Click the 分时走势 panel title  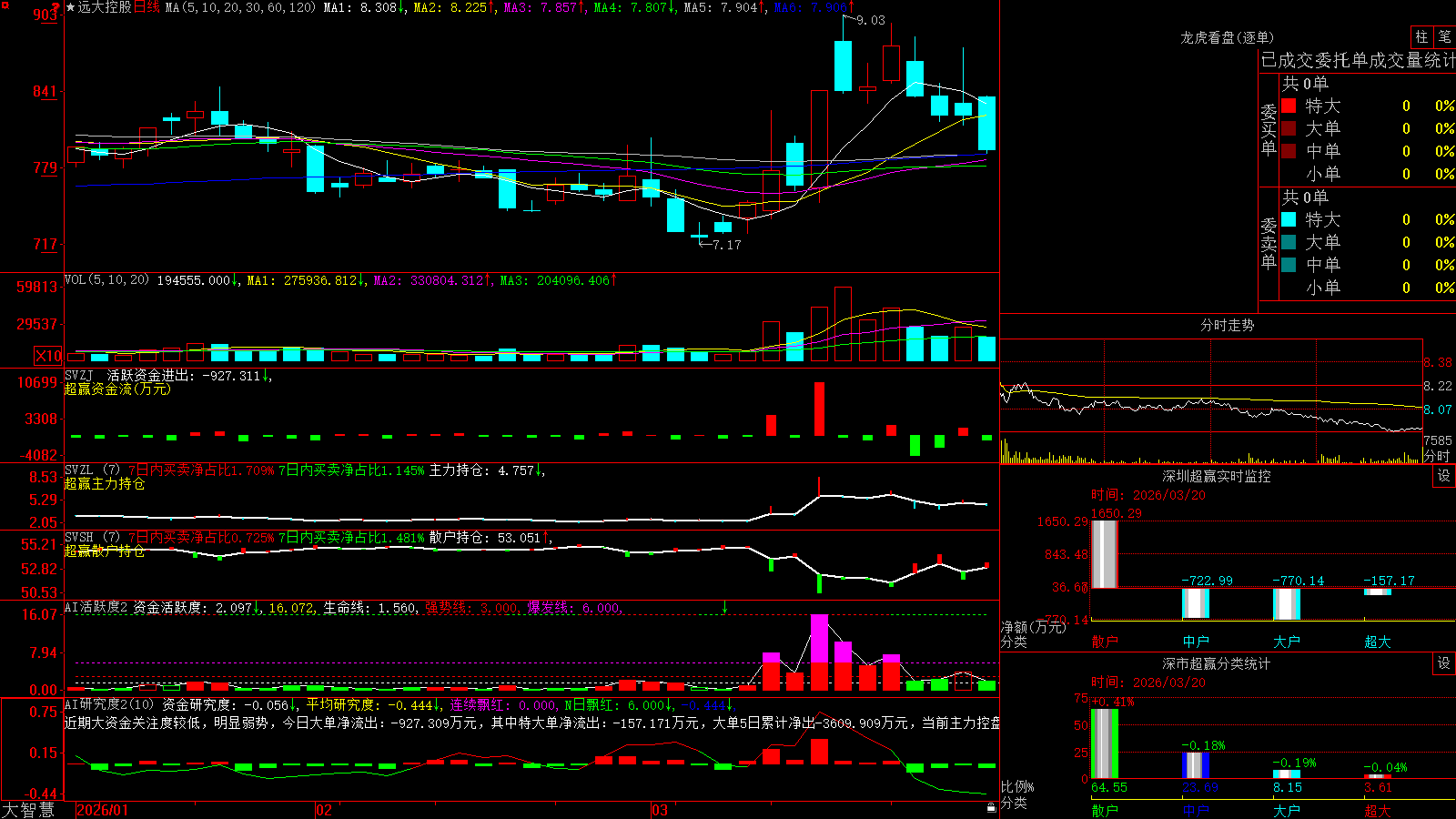coord(1228,325)
